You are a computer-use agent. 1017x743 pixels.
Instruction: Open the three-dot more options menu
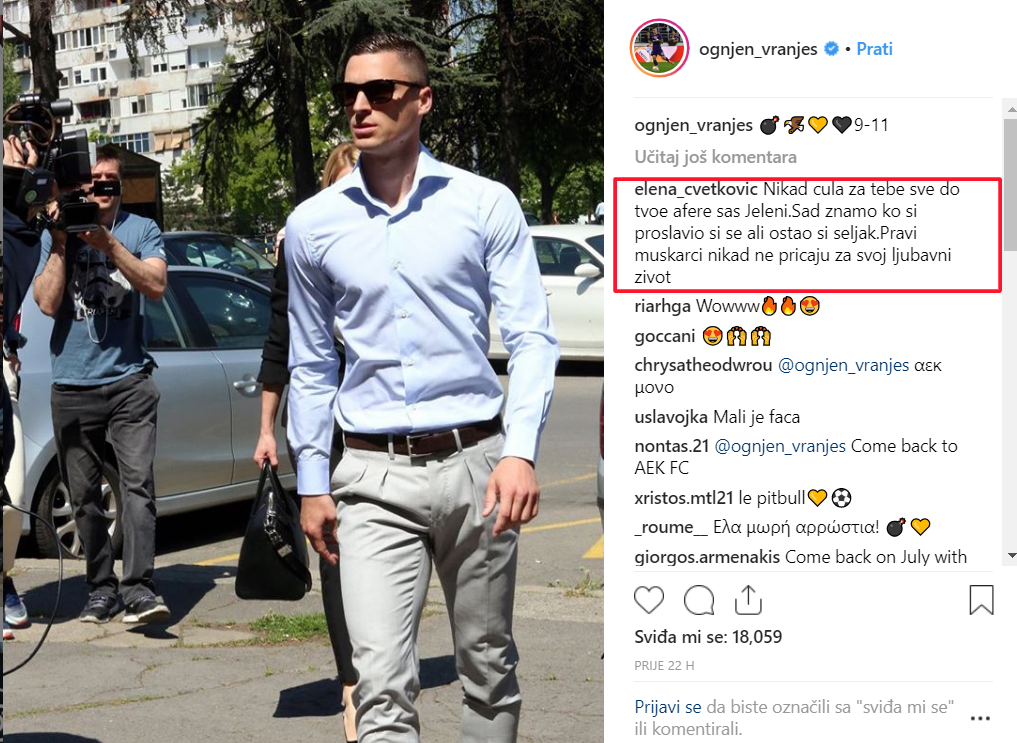point(980,718)
